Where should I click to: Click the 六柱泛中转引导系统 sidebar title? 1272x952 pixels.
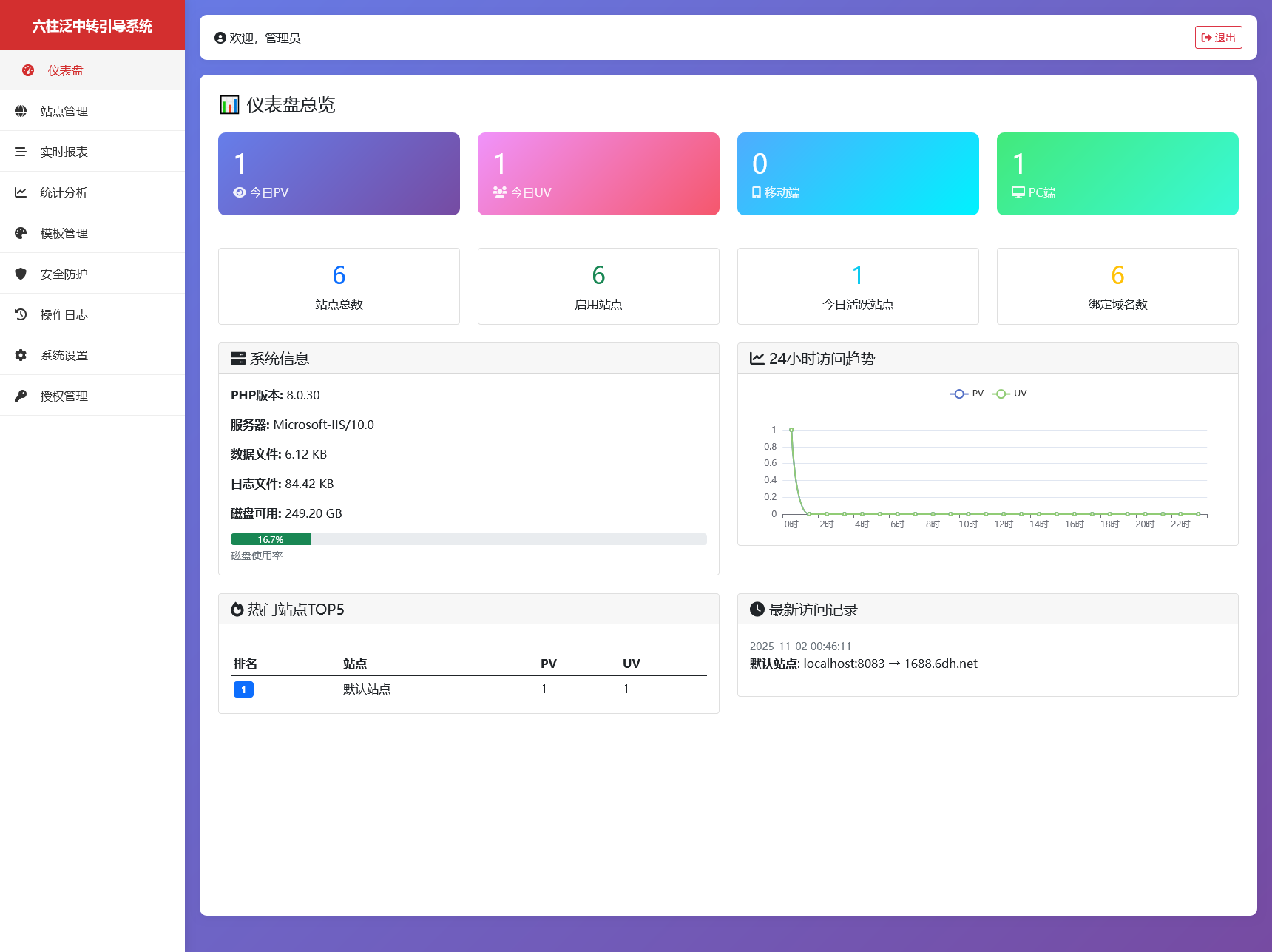pyautogui.click(x=92, y=26)
